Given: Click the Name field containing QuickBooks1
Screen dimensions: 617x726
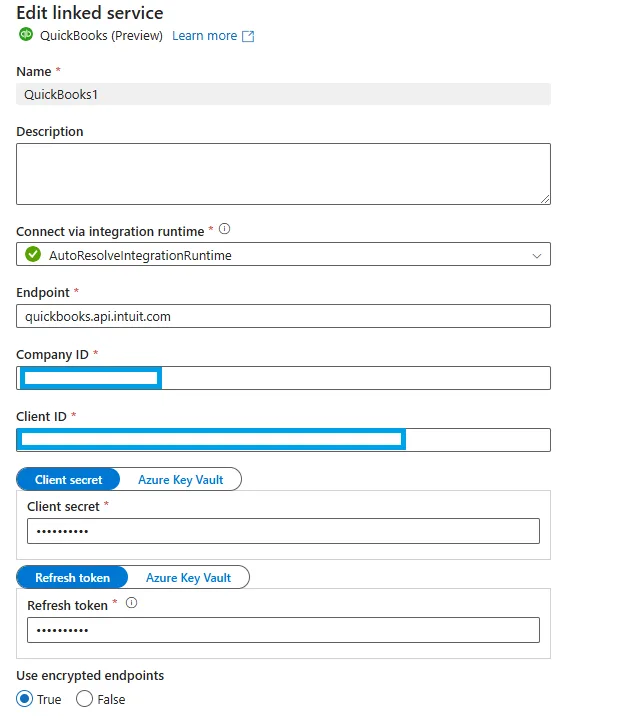Looking at the screenshot, I should pyautogui.click(x=283, y=94).
